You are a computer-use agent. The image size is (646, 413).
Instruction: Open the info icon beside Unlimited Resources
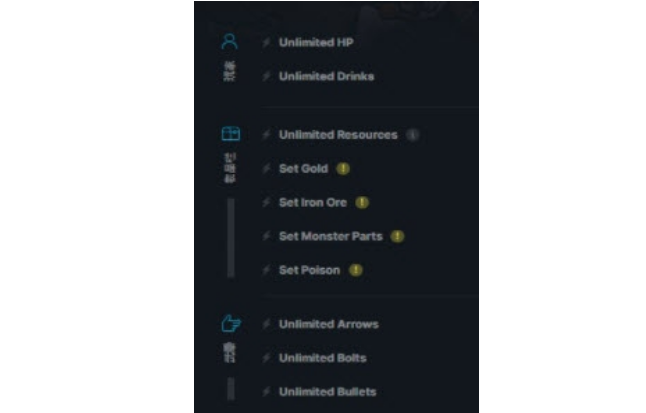click(412, 135)
